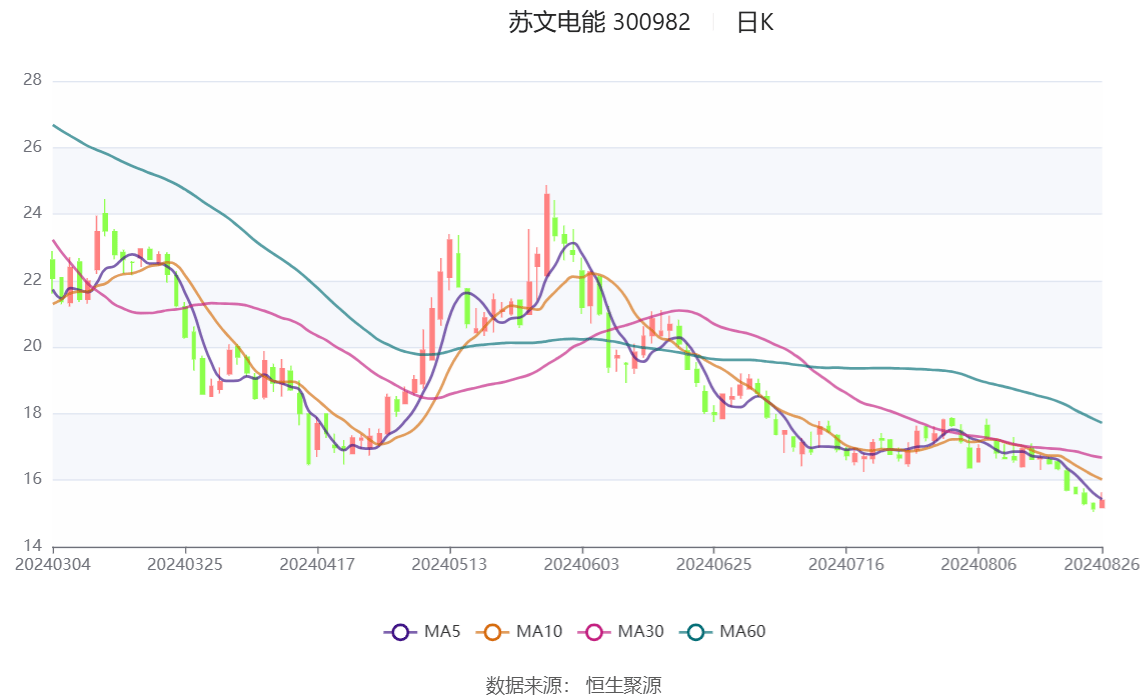
Task: Toggle the MA60 legend series
Action: point(723,632)
